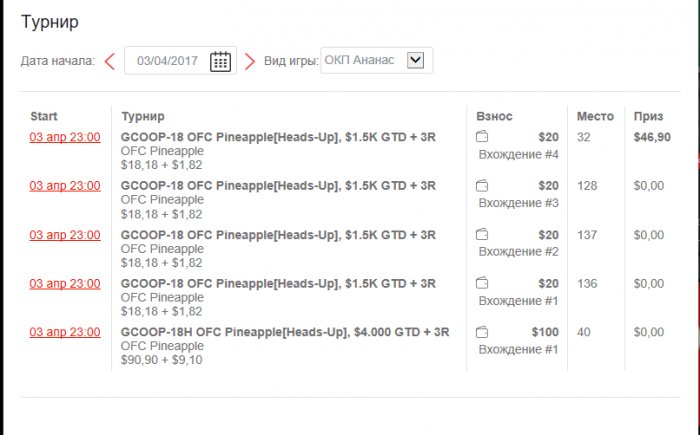700x435 pixels.
Task: Open start time link for GCOOP-18H row
Action: point(65,332)
